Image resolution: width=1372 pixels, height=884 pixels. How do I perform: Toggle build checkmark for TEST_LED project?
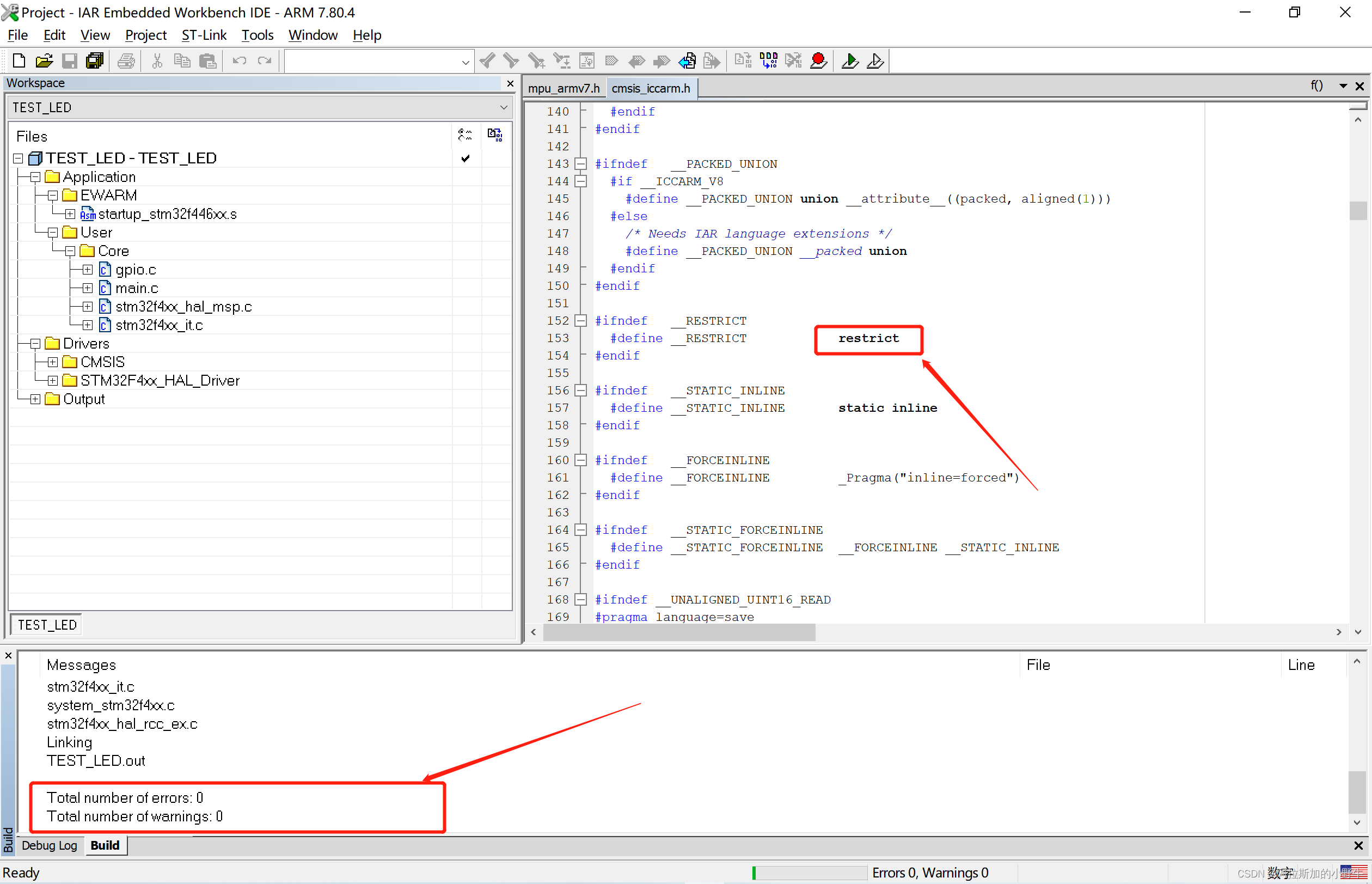[465, 158]
